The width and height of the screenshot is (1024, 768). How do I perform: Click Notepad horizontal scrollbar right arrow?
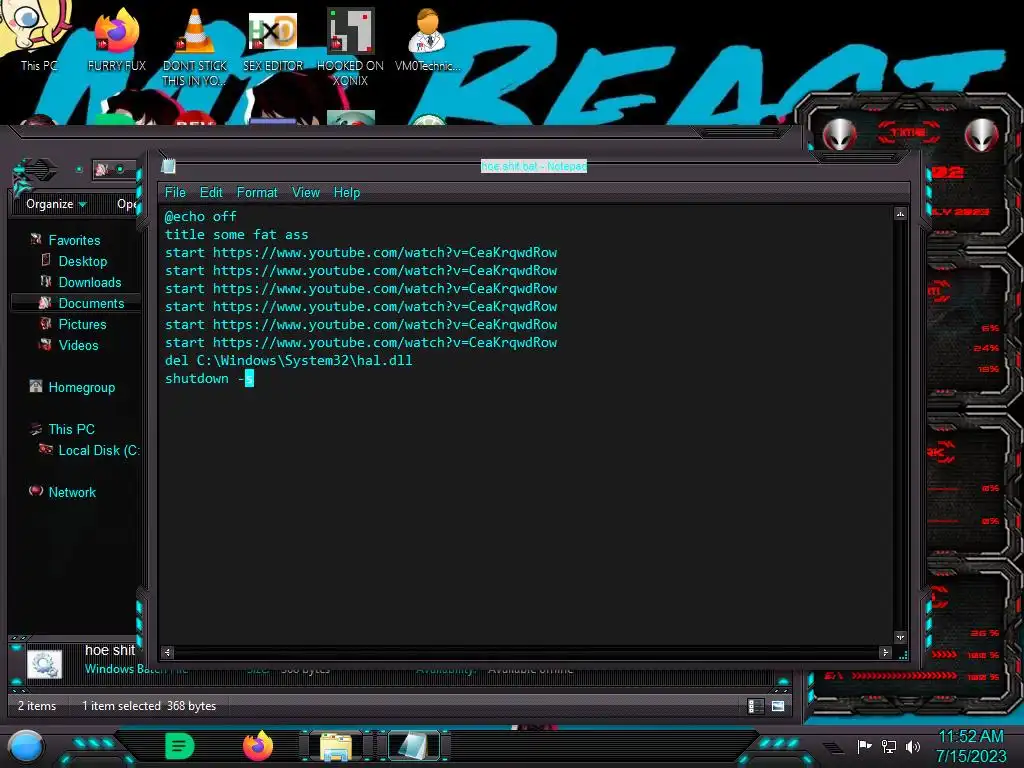click(x=886, y=652)
